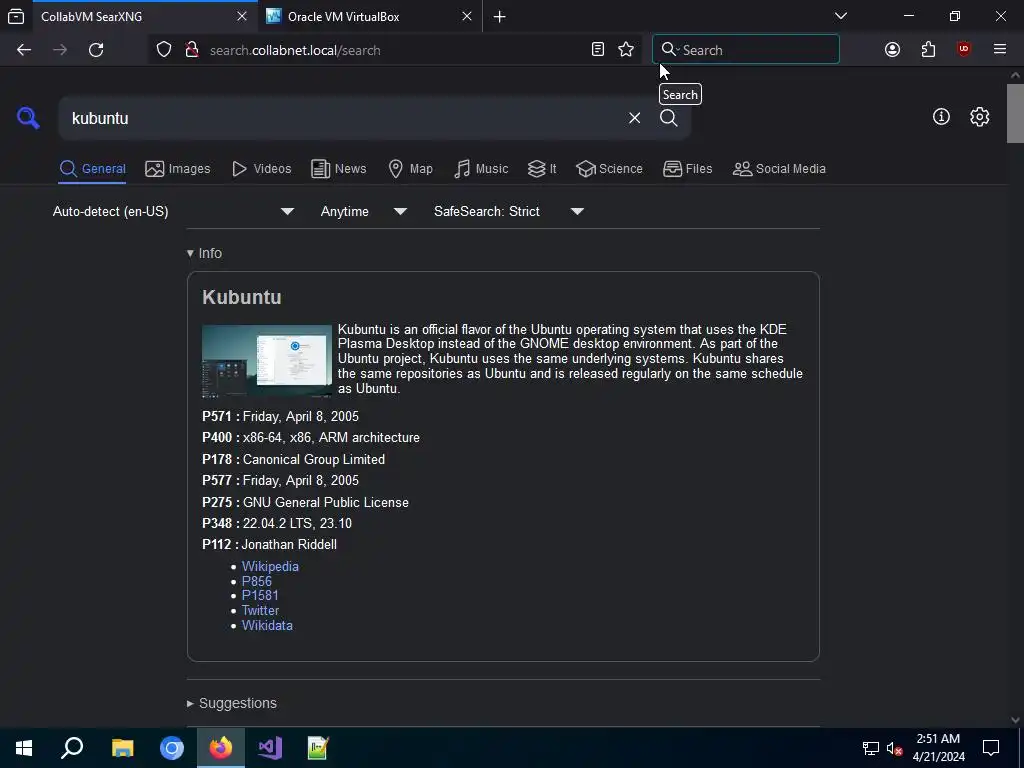This screenshot has height=768, width=1024.
Task: Click the address bar URL search.collabnet.local/search
Action: (x=295, y=50)
